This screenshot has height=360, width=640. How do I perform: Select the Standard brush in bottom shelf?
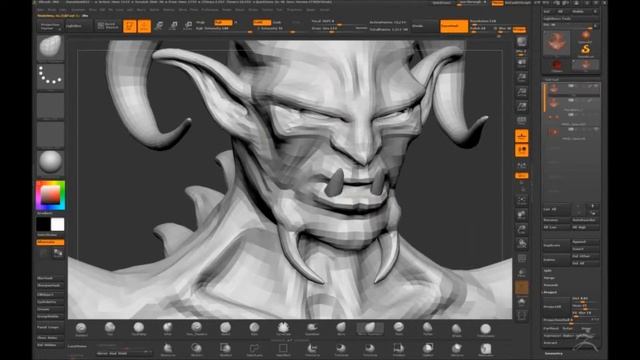(81, 329)
